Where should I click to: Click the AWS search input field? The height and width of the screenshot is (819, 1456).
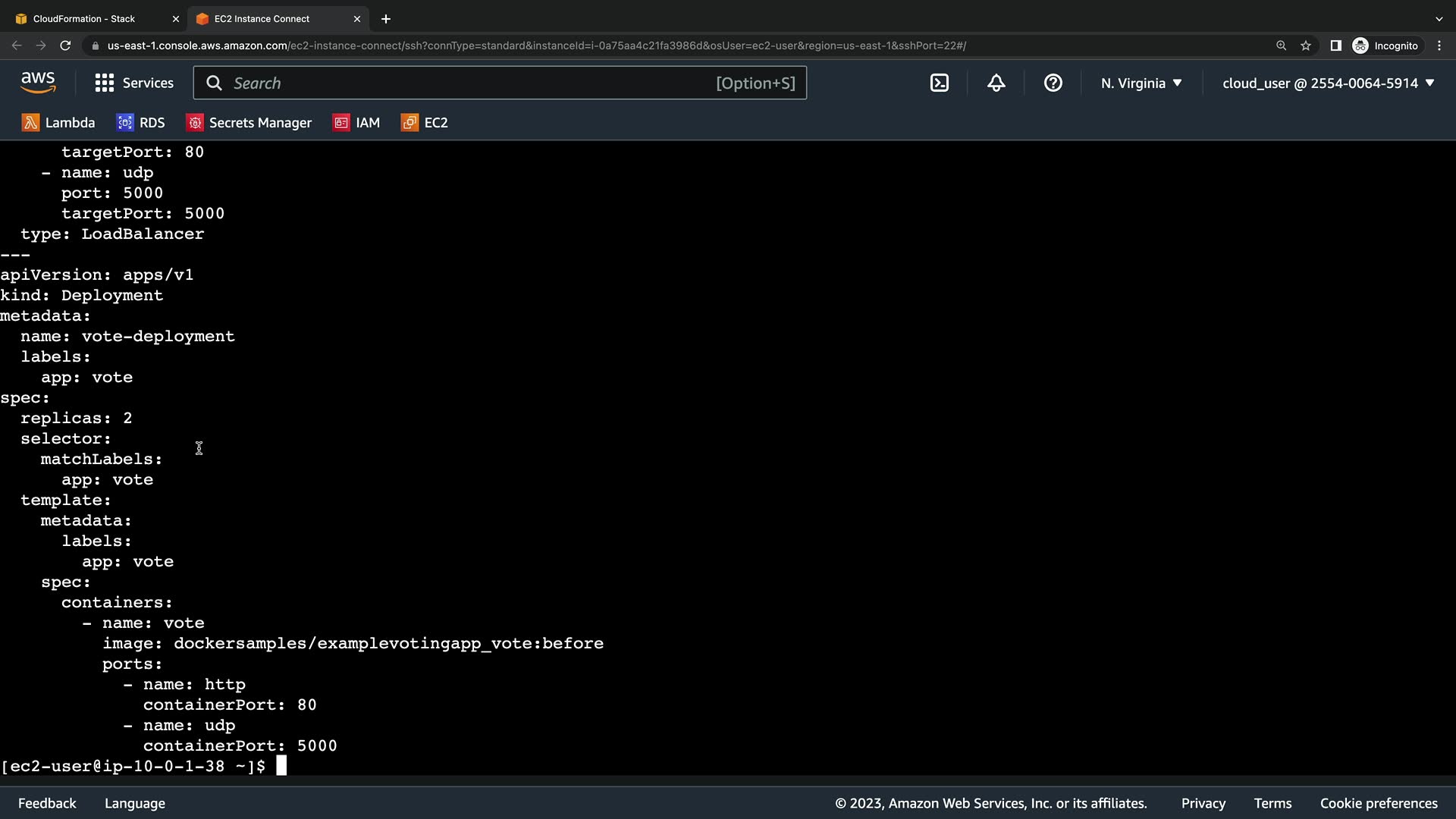click(470, 83)
